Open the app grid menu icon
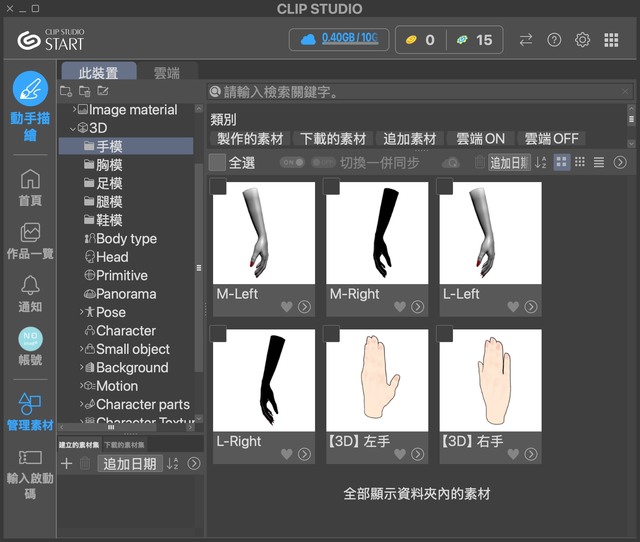The image size is (640, 542). [x=611, y=40]
